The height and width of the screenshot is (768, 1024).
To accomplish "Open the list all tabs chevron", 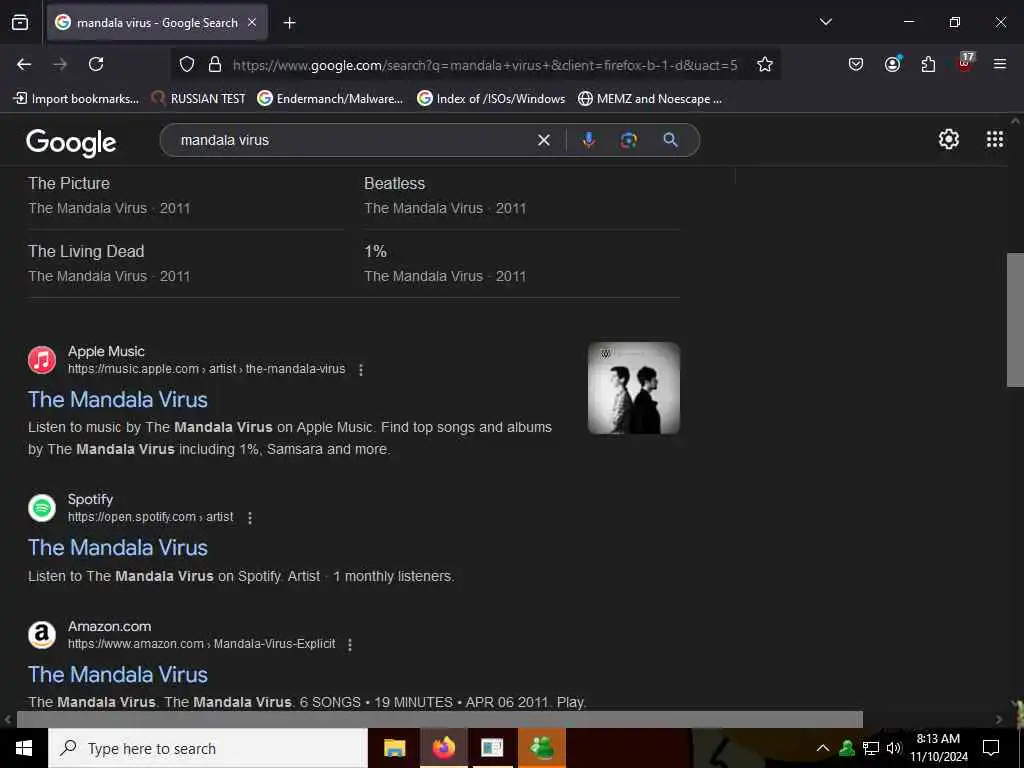I will click(825, 22).
